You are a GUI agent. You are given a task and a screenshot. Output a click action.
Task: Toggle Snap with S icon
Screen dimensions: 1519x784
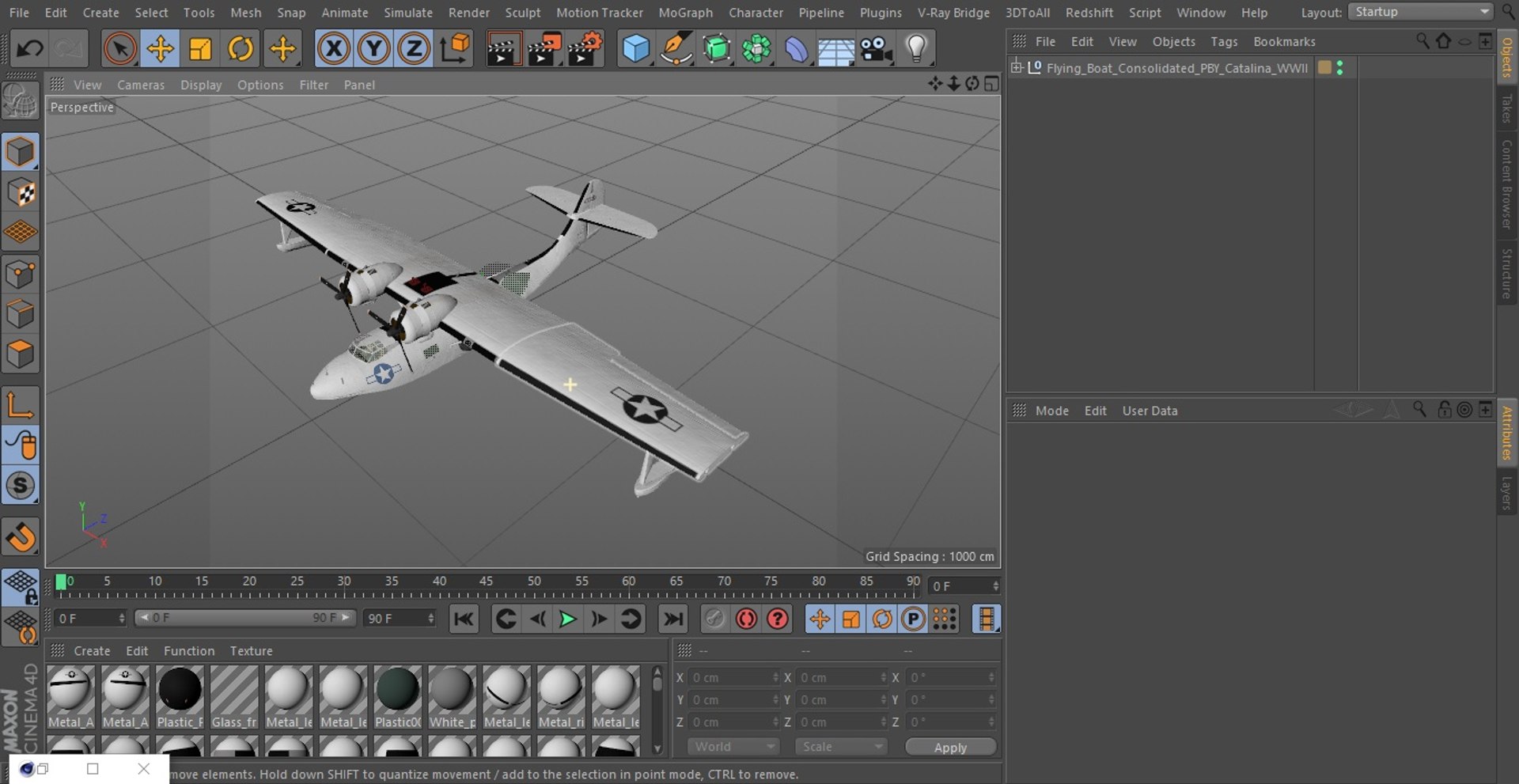coord(20,486)
